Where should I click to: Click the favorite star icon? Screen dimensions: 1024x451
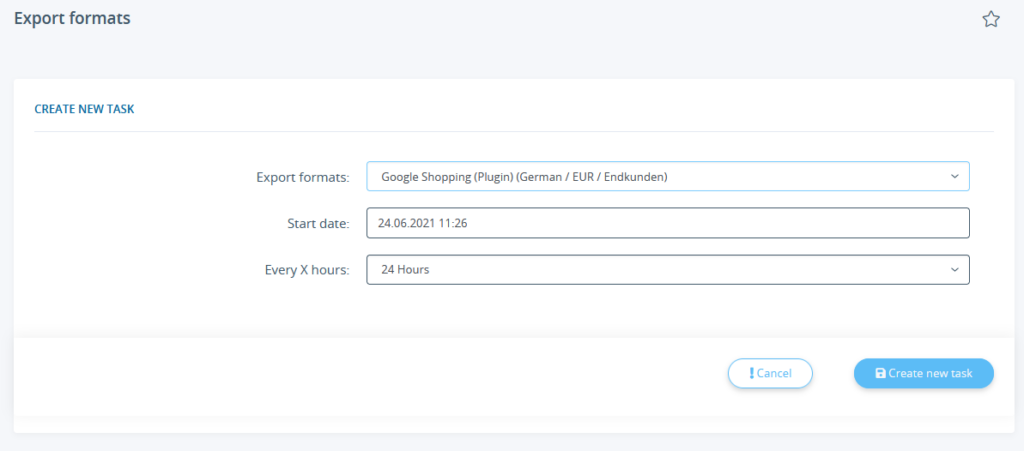point(990,19)
